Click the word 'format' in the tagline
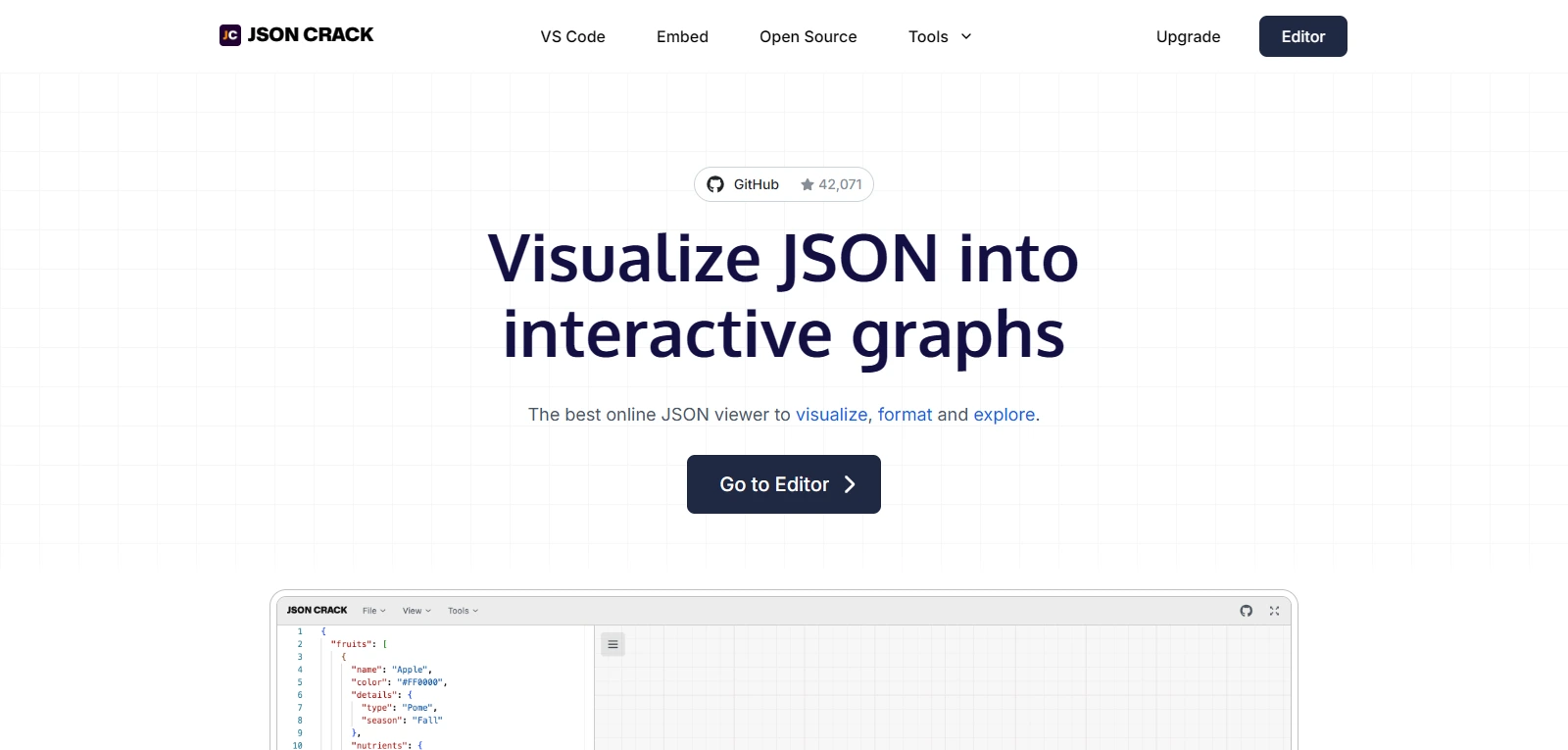1568x750 pixels. pyautogui.click(x=905, y=415)
